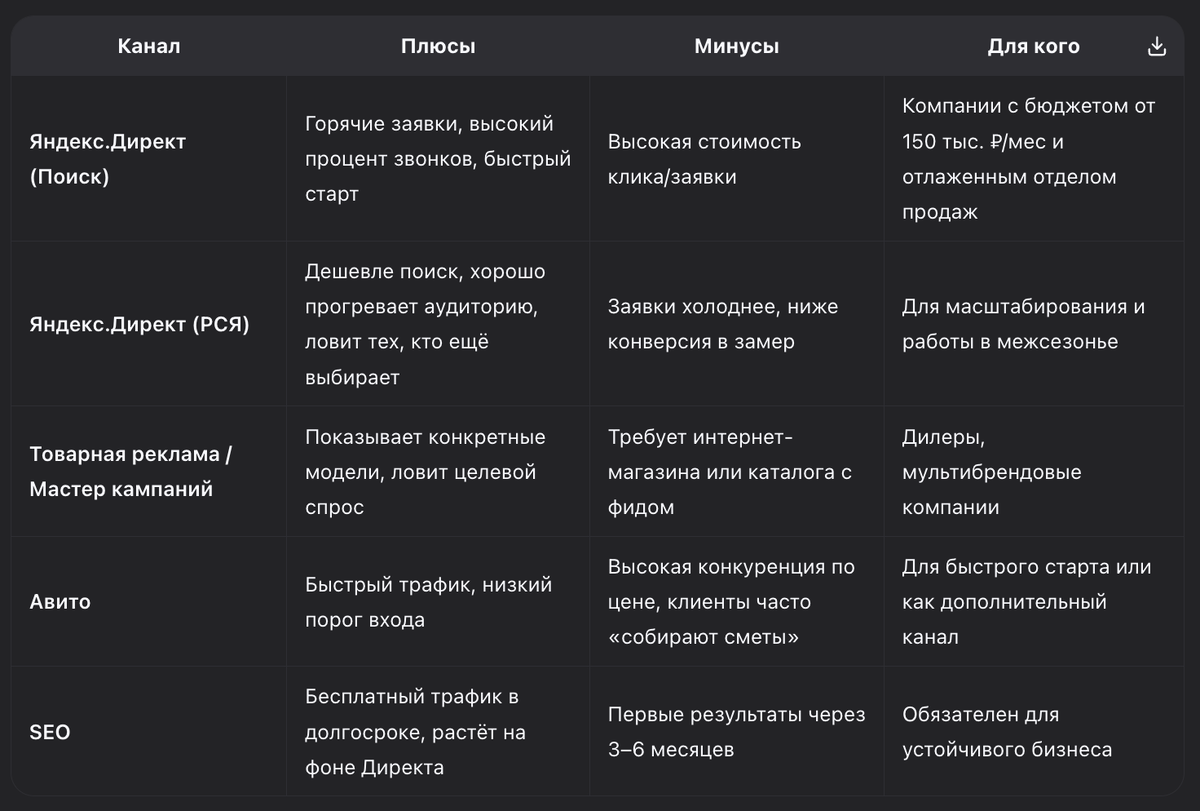Click the Плюсы column header
1200x811 pixels.
point(438,47)
